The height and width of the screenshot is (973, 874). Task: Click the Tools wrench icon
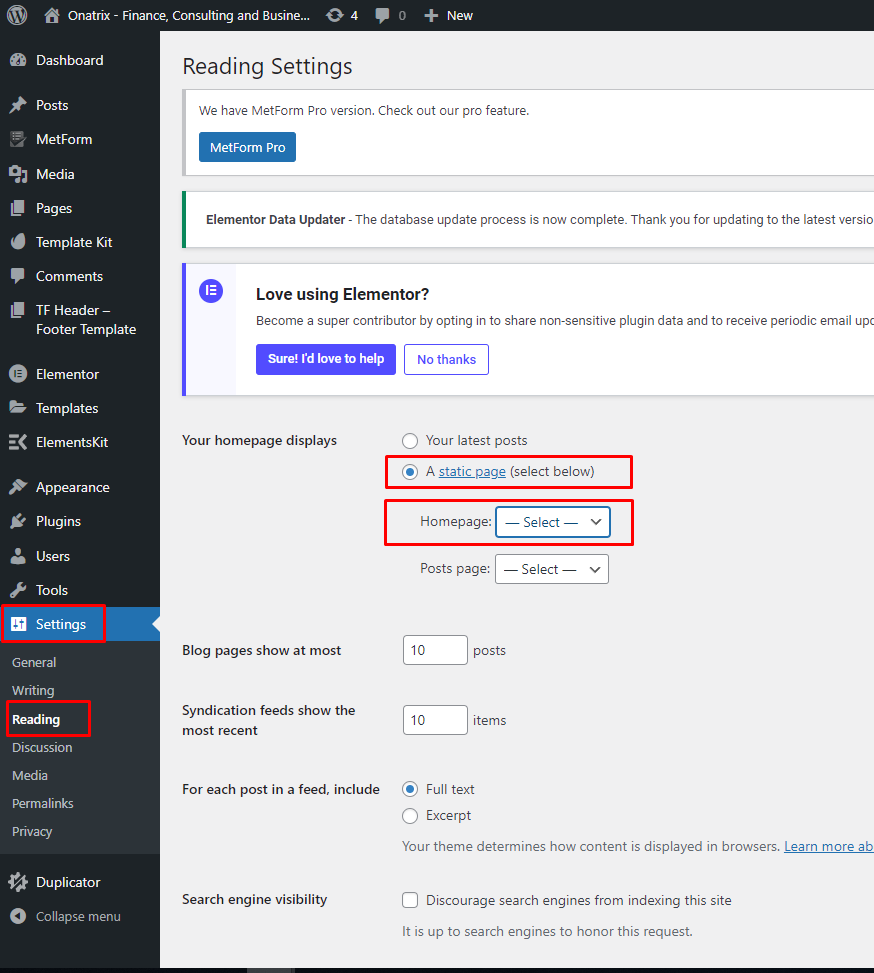18,590
